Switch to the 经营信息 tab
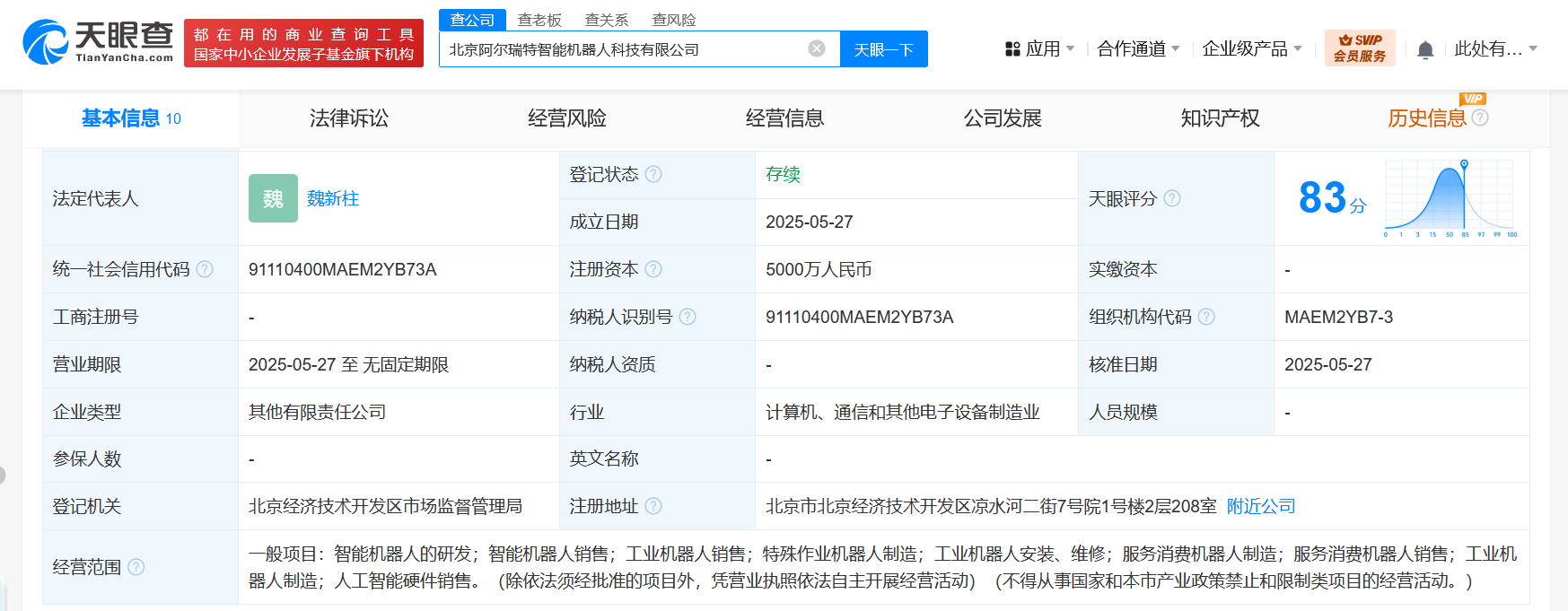 [784, 118]
